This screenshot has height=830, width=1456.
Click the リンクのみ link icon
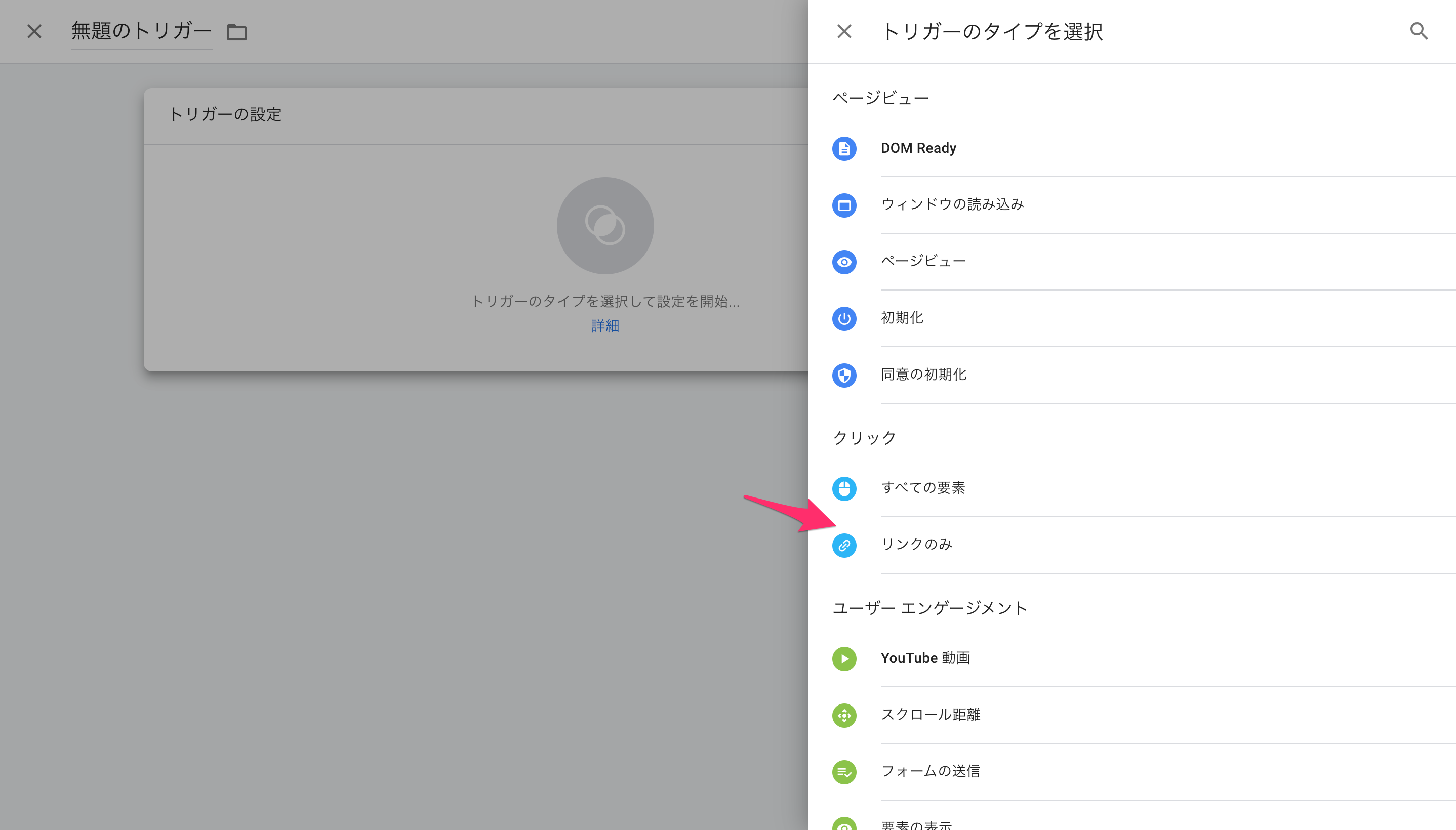point(844,546)
